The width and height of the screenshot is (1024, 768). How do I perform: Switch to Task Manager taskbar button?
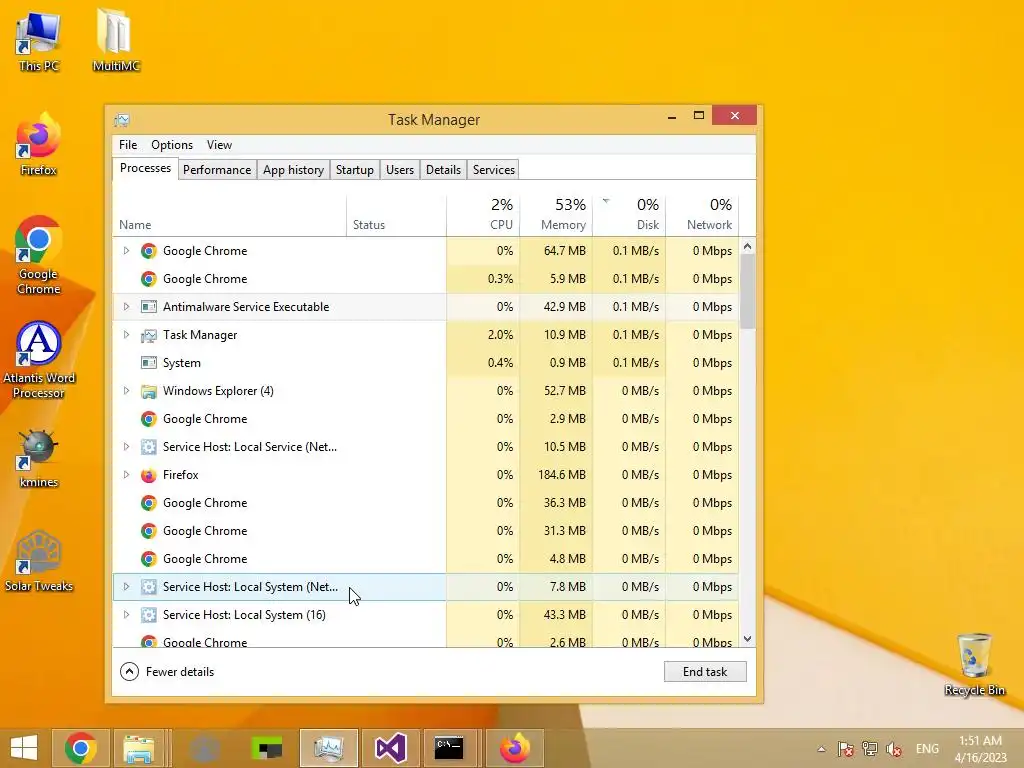click(x=328, y=748)
